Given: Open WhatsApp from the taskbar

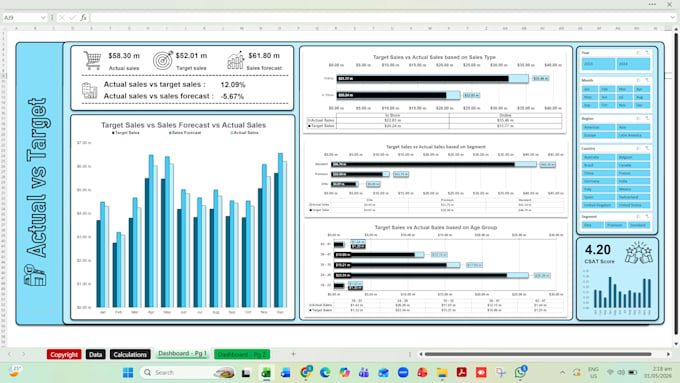Looking at the screenshot, I should 520,373.
